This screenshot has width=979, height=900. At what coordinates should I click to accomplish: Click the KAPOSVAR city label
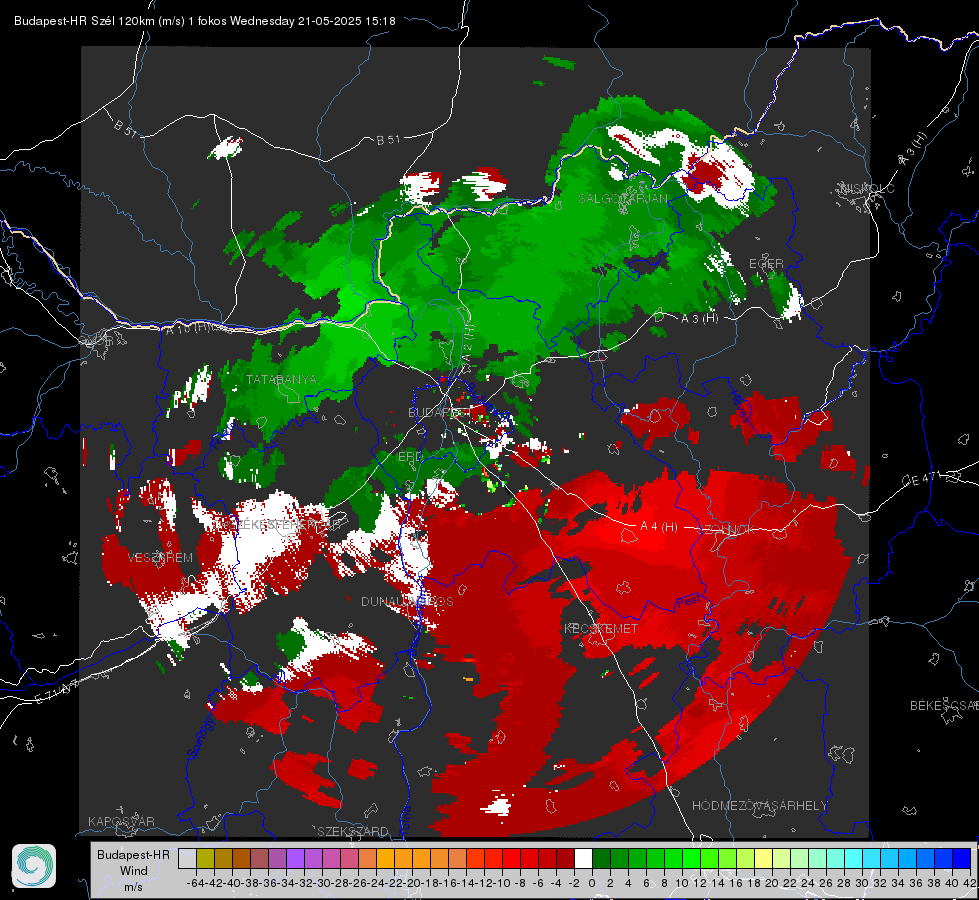click(x=121, y=821)
